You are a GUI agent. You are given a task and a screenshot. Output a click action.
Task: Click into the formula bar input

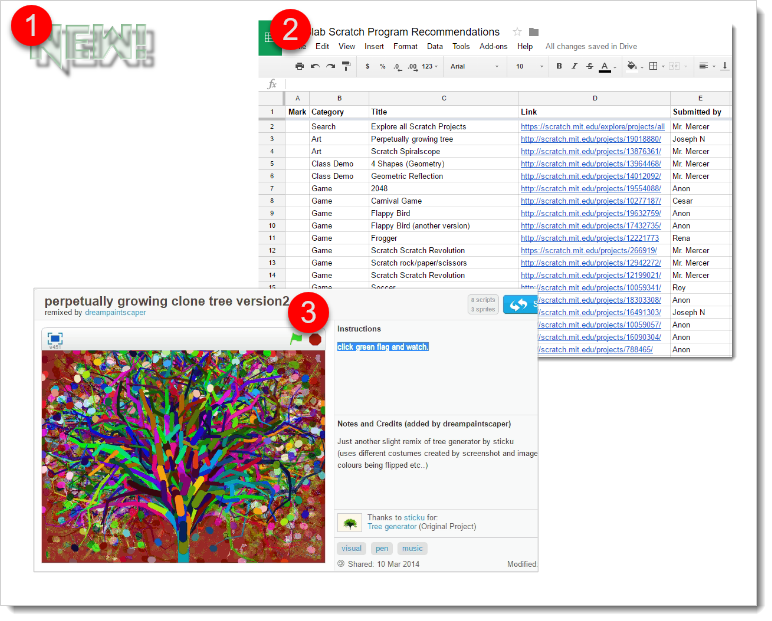(x=507, y=84)
